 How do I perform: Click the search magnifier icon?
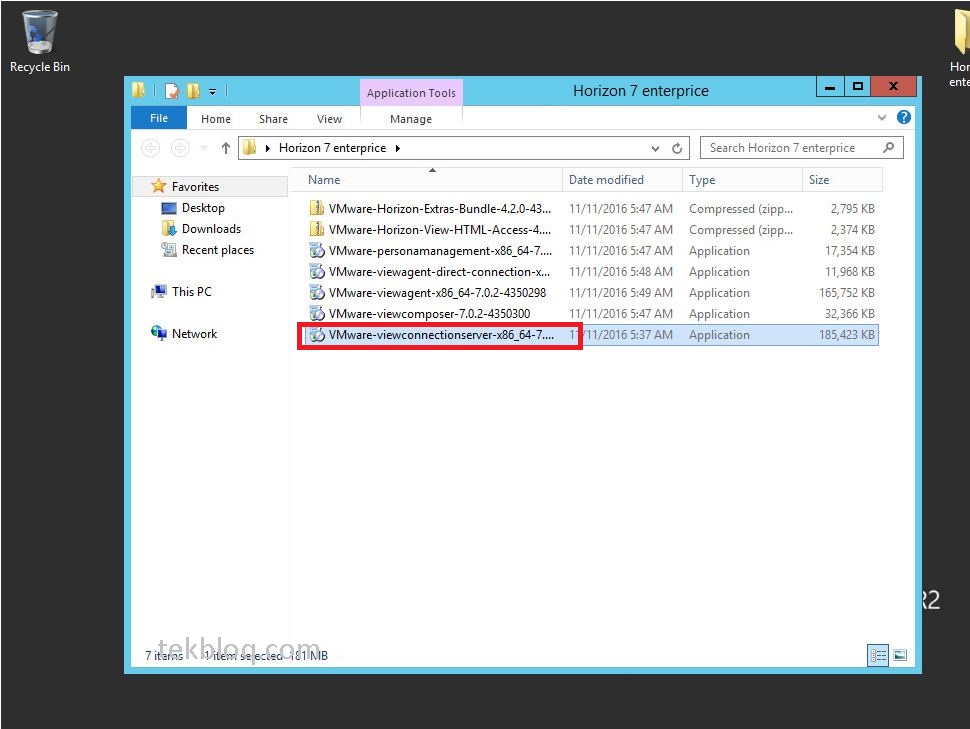889,148
